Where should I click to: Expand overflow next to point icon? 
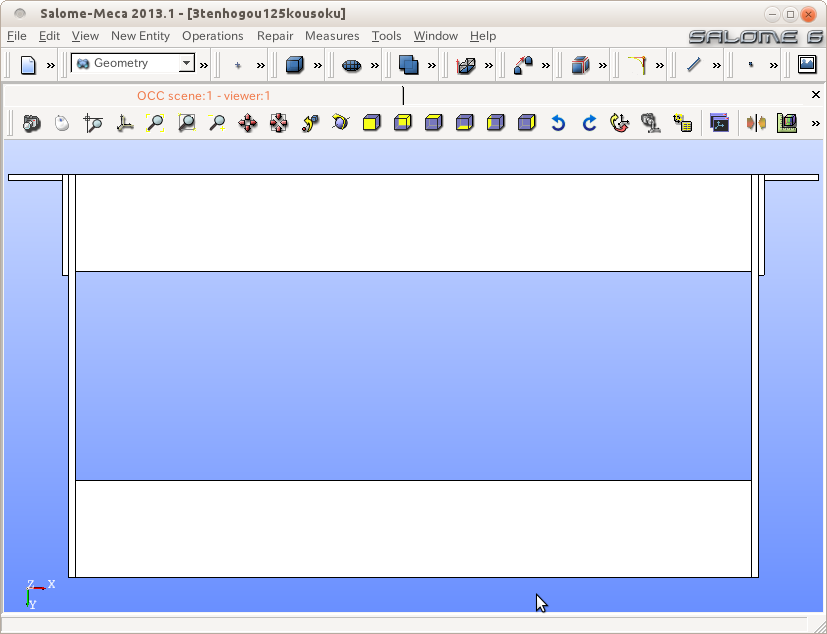coord(261,65)
